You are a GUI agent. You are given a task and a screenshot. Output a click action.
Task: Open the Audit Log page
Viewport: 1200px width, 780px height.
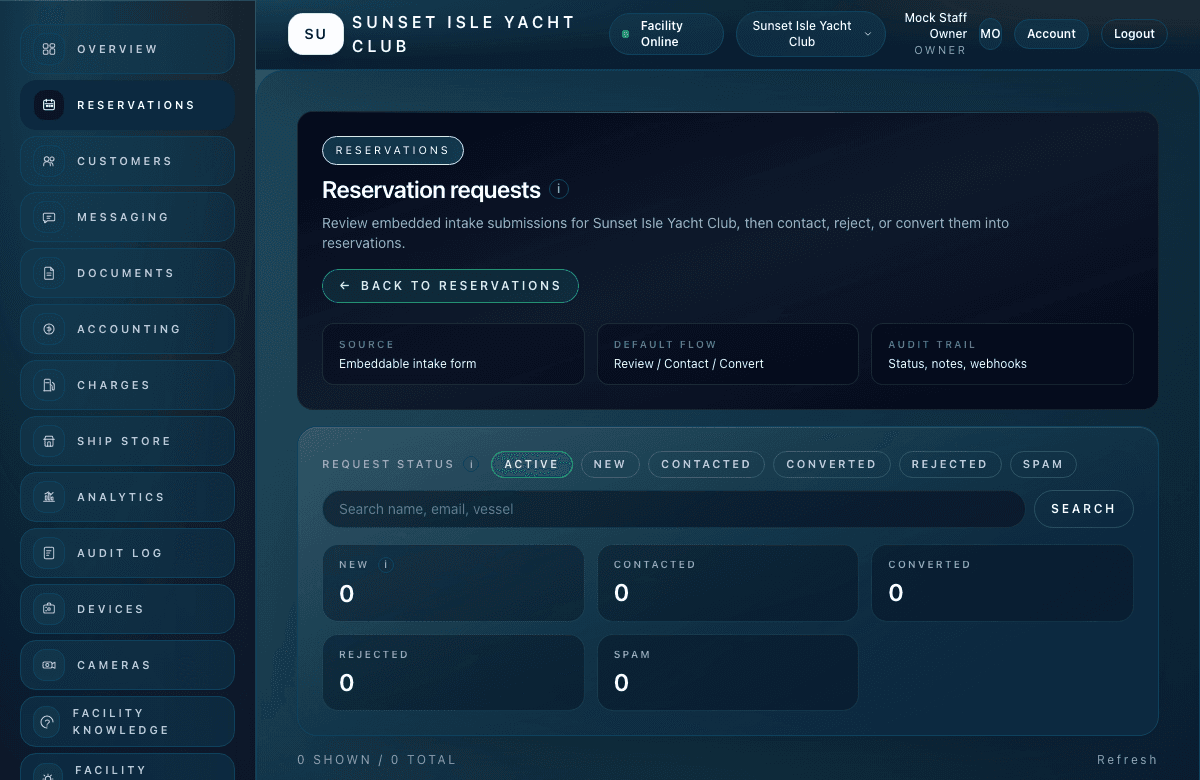[127, 553]
